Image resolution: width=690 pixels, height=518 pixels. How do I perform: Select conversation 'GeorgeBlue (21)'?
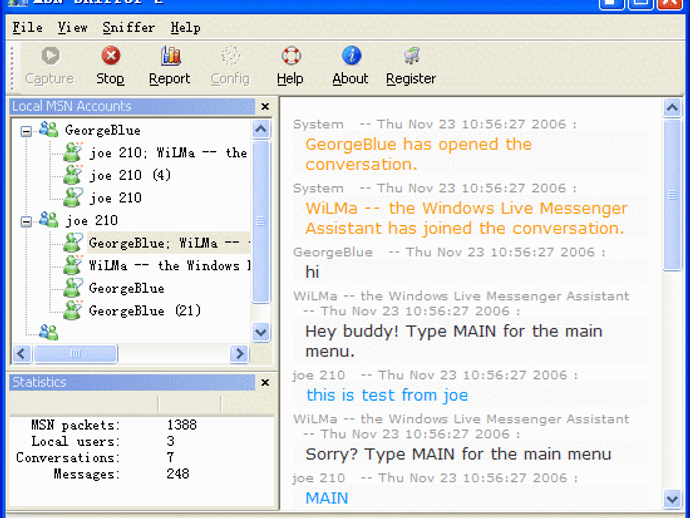click(x=145, y=311)
